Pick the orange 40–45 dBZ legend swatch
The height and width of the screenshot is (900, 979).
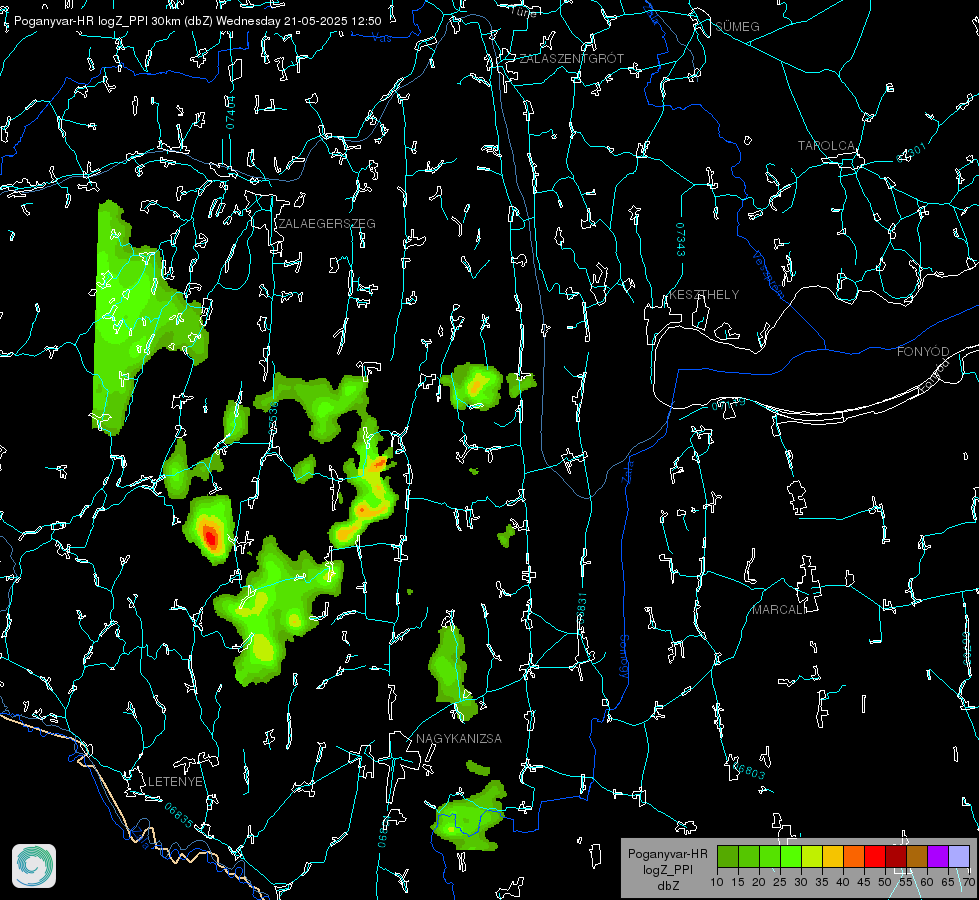pyautogui.click(x=854, y=856)
